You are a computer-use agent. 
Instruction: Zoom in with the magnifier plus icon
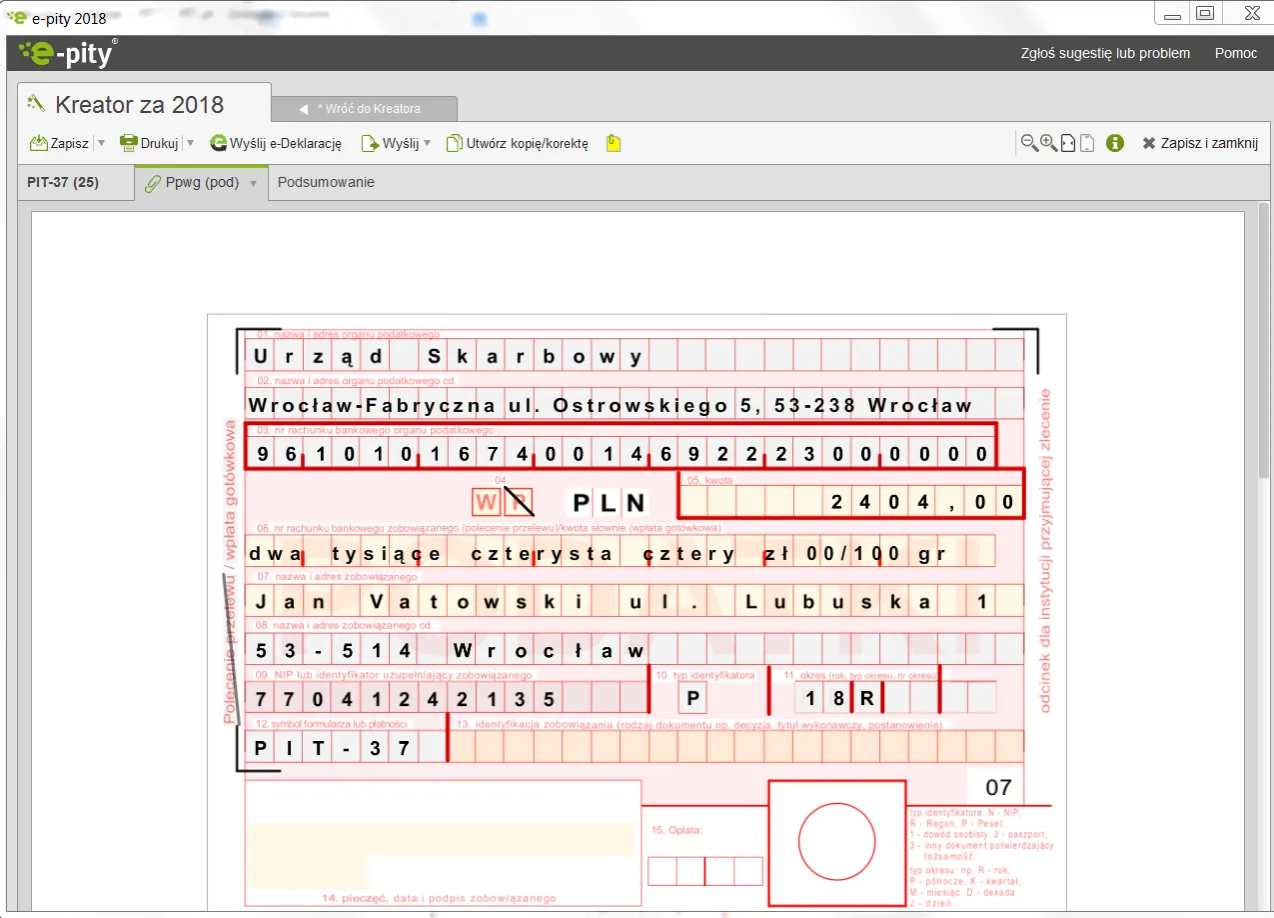coord(1048,143)
